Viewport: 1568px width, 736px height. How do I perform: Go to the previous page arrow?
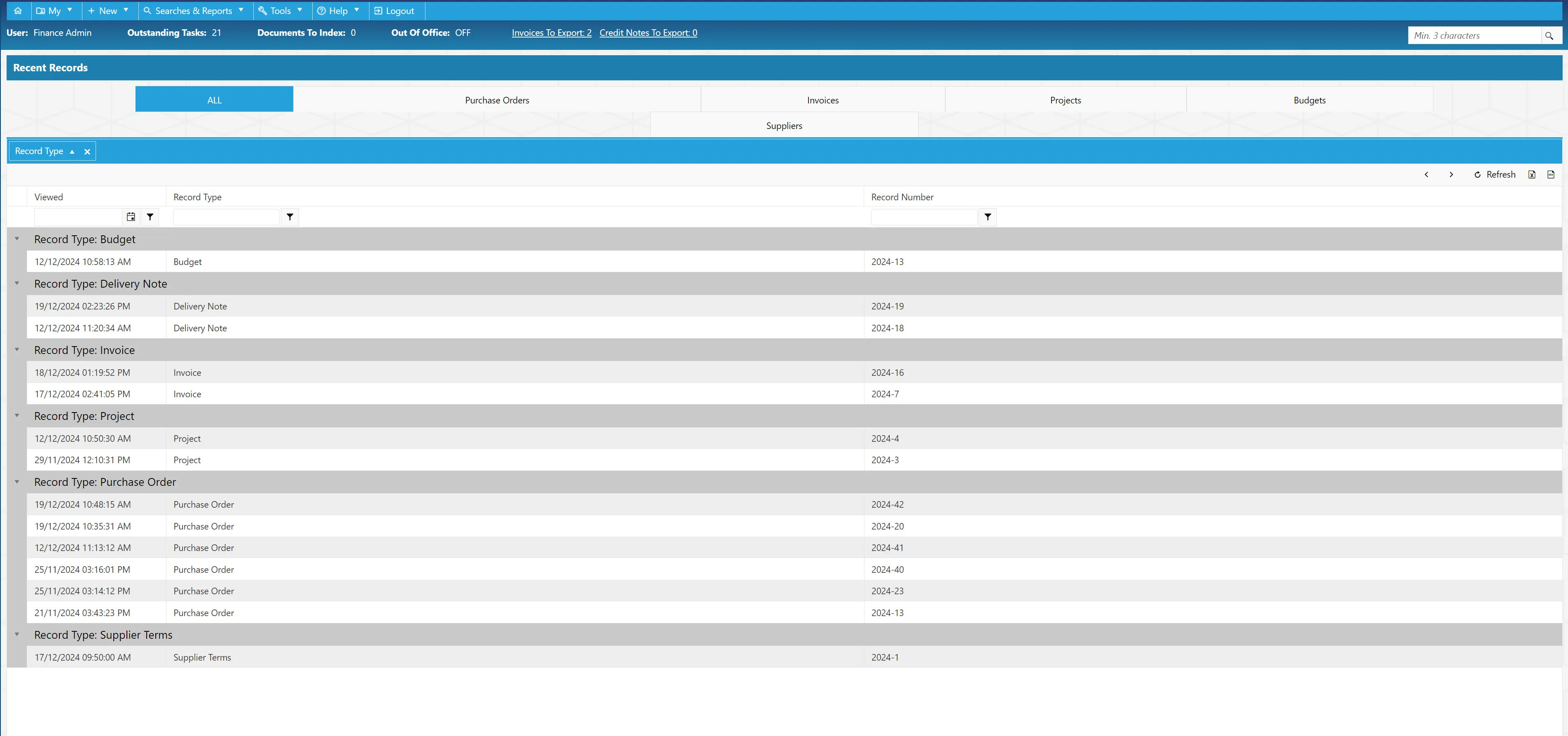(1426, 175)
